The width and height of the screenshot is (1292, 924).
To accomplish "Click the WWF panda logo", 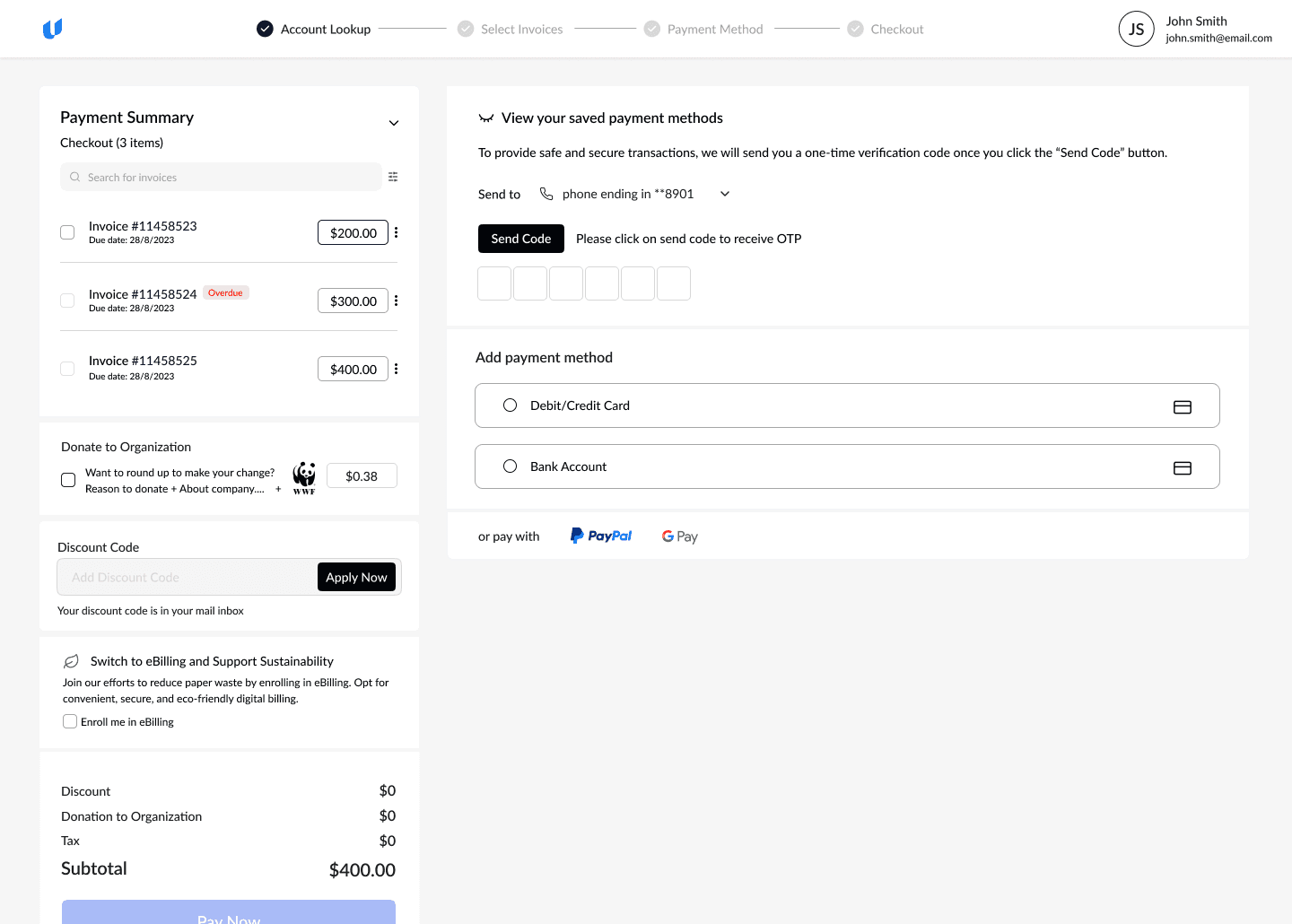I will coord(304,477).
